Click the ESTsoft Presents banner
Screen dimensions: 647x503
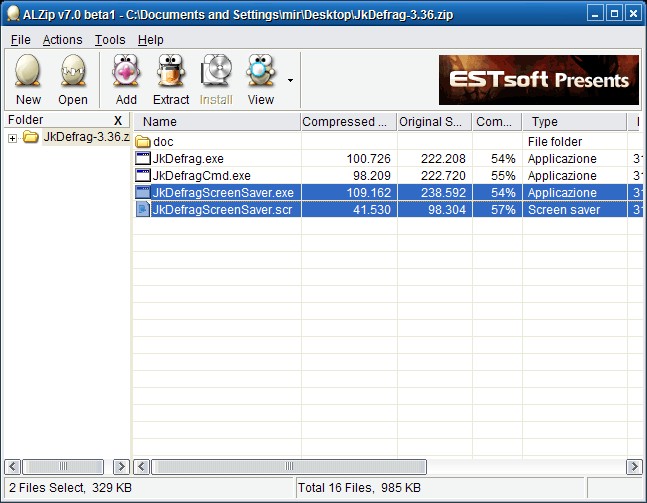coord(539,80)
